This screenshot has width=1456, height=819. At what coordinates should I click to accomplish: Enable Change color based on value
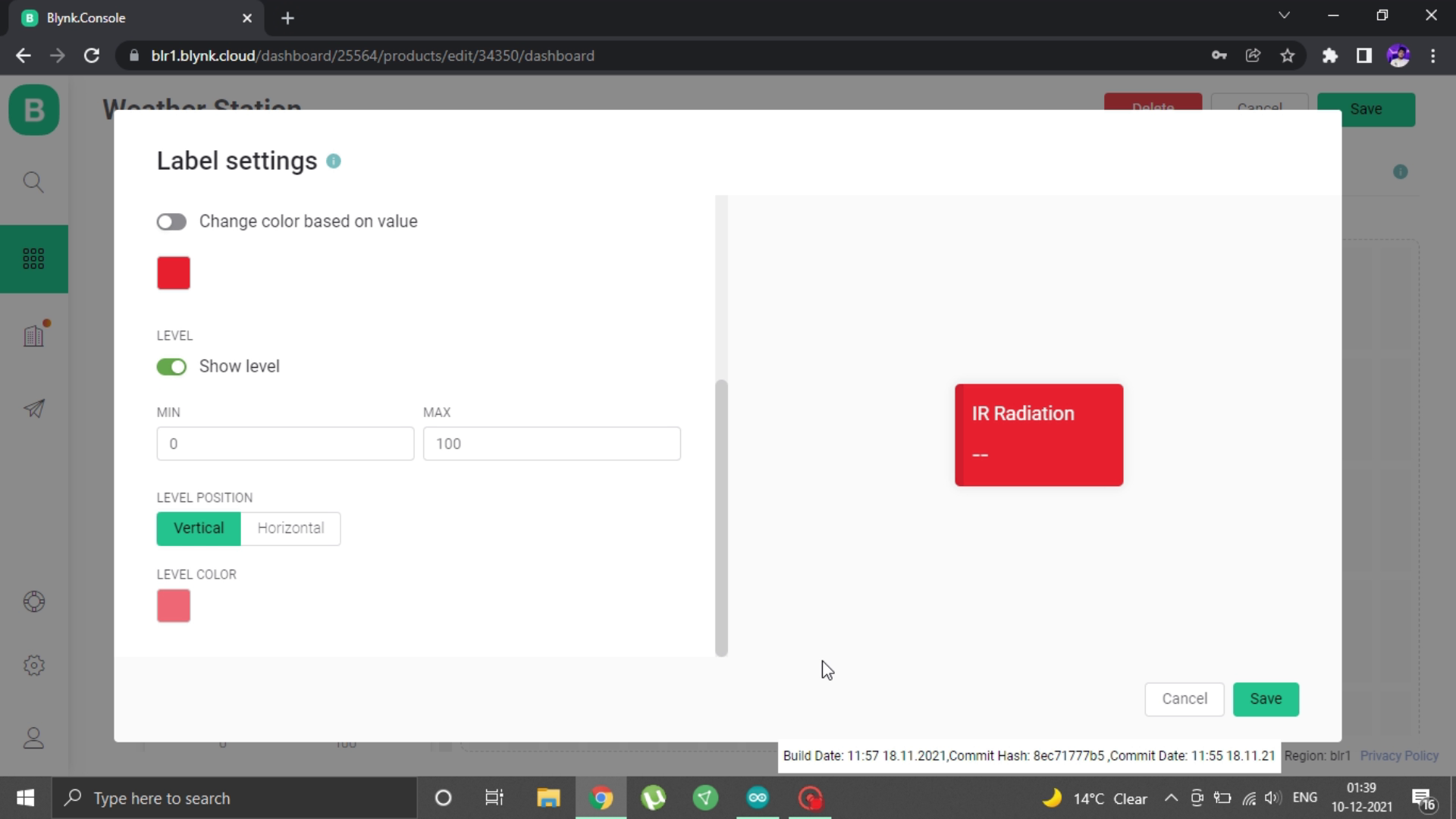pos(171,221)
